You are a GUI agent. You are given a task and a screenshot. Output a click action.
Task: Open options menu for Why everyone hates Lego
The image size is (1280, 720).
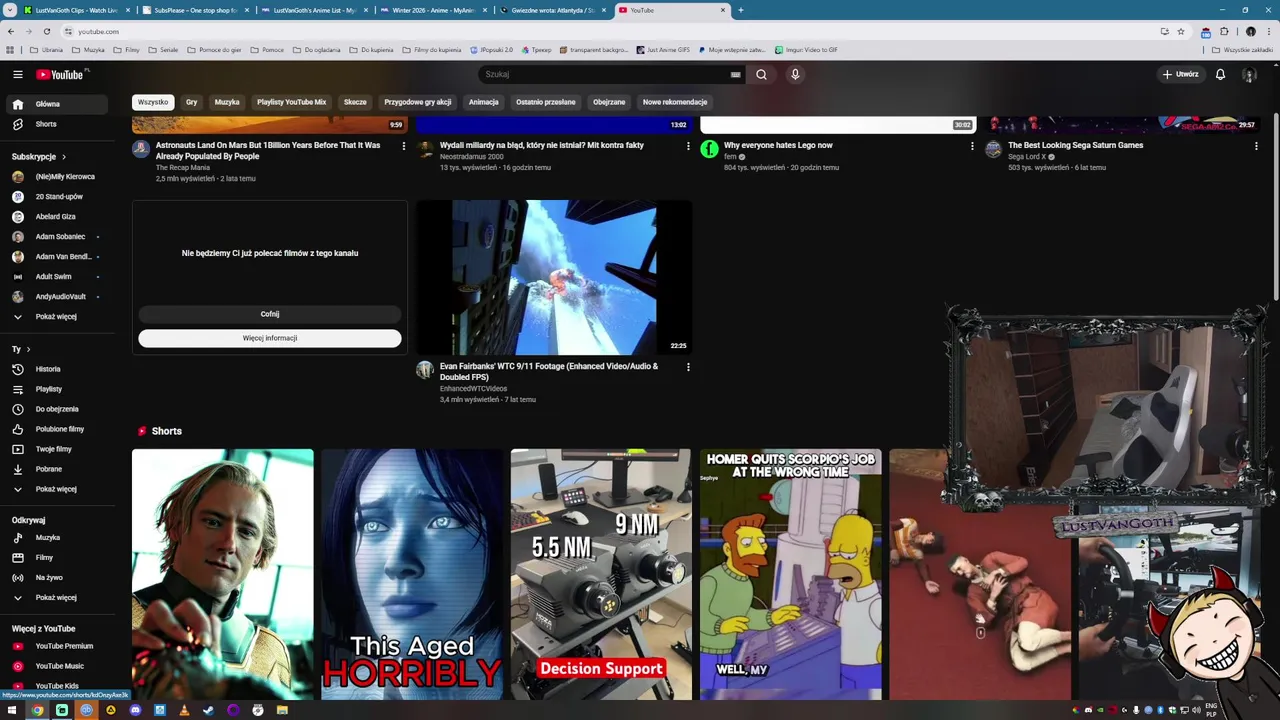pos(972,146)
